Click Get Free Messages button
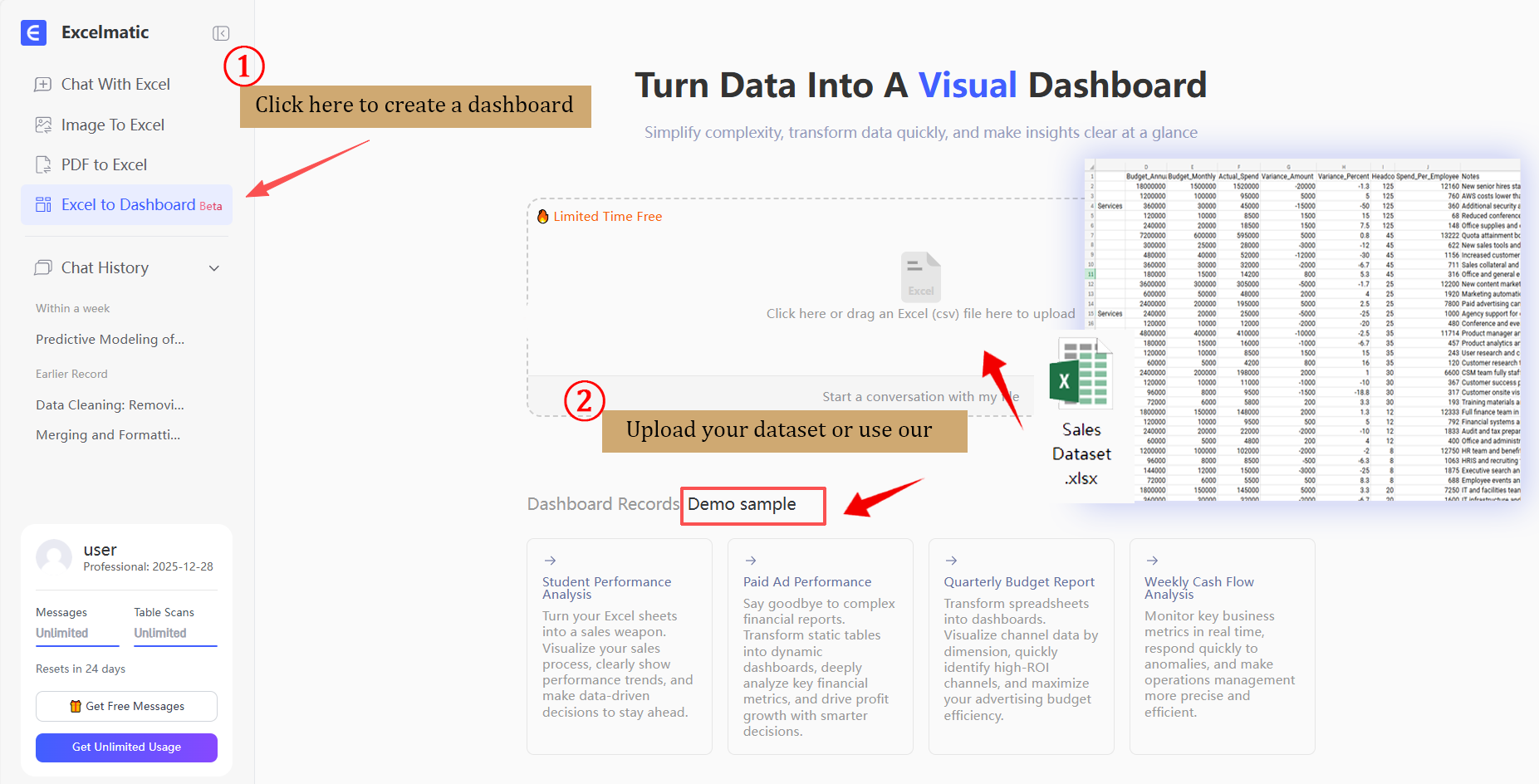Viewport: 1539px width, 784px height. (x=126, y=707)
